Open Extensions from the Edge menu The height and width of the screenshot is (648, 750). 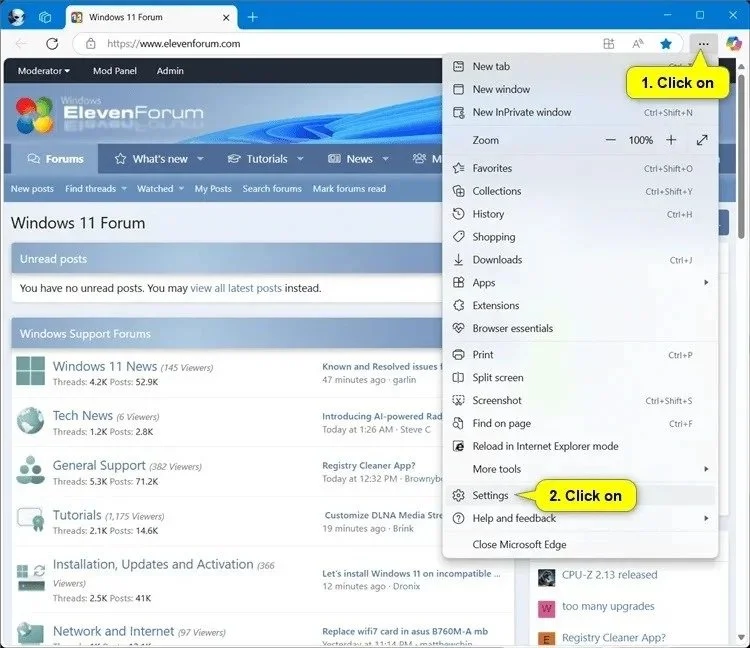click(580, 306)
